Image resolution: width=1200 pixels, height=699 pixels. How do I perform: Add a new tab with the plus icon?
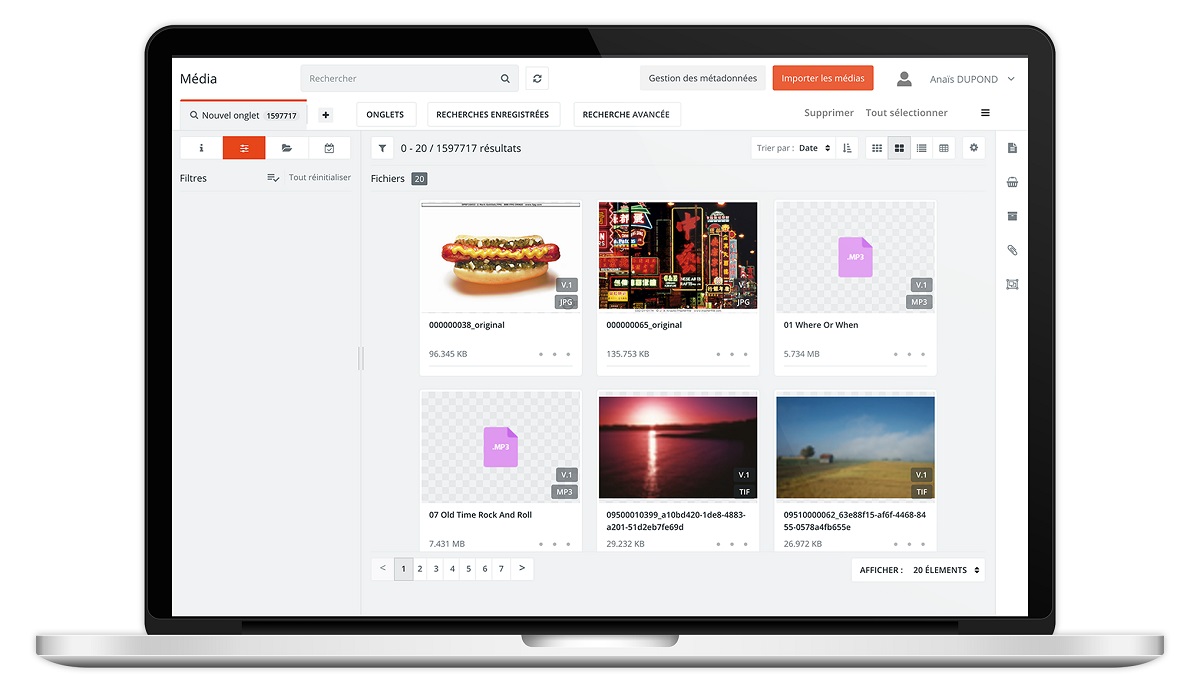tap(325, 115)
